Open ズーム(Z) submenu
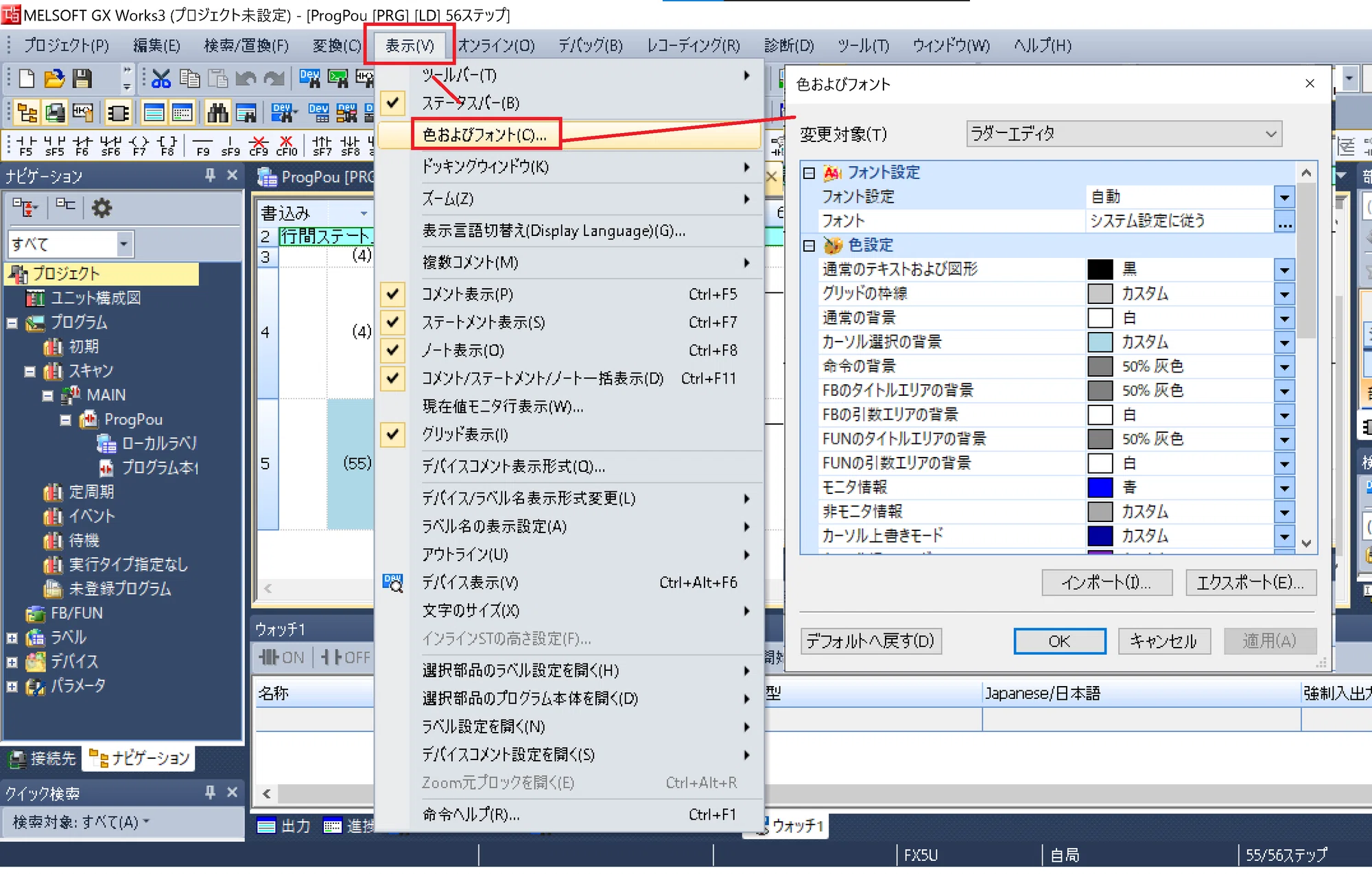The height and width of the screenshot is (874, 1372). 569,199
